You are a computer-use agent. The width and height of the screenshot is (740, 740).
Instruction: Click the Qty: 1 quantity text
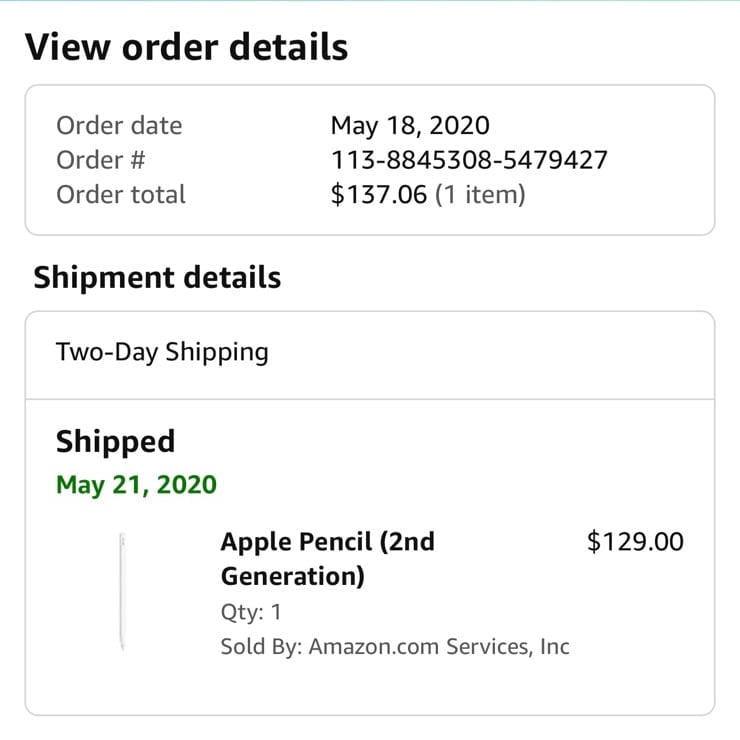coord(251,612)
